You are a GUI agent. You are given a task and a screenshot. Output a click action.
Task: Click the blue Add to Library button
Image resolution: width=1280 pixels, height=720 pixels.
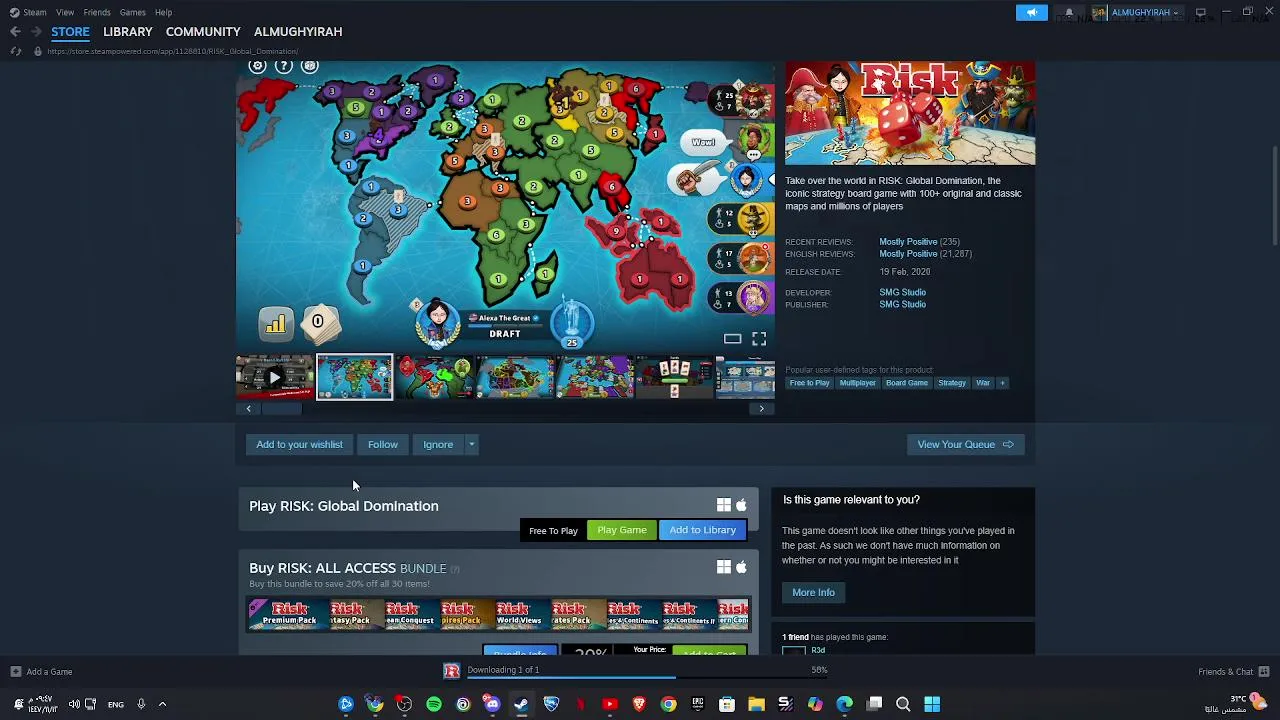703,530
